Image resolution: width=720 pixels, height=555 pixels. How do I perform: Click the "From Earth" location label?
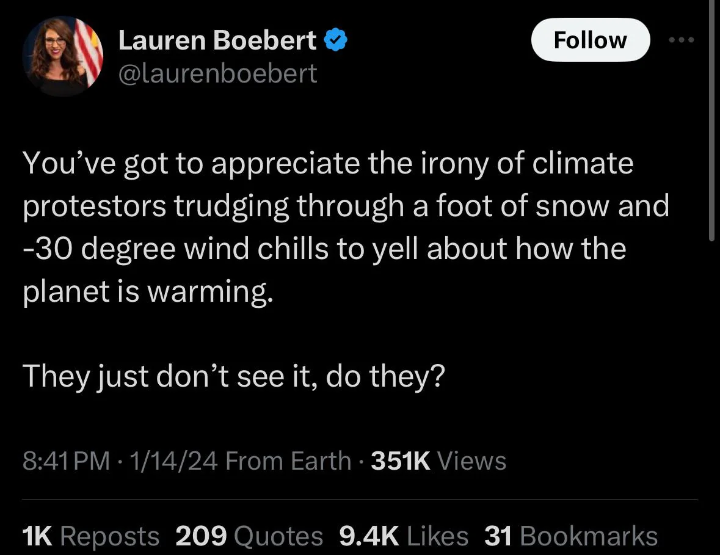coord(289,461)
